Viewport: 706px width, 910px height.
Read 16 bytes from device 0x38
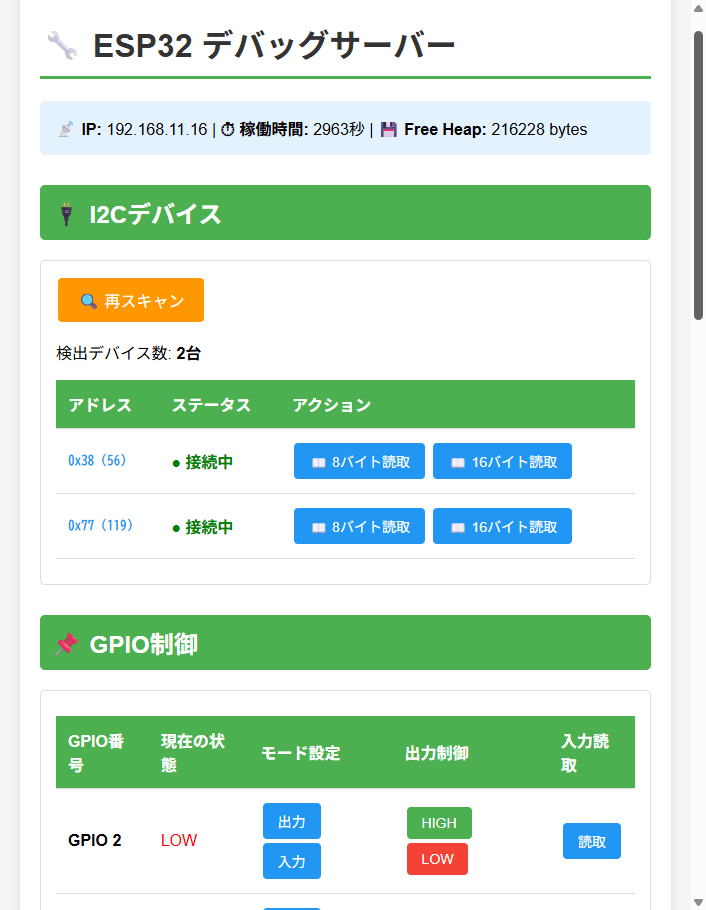click(502, 461)
